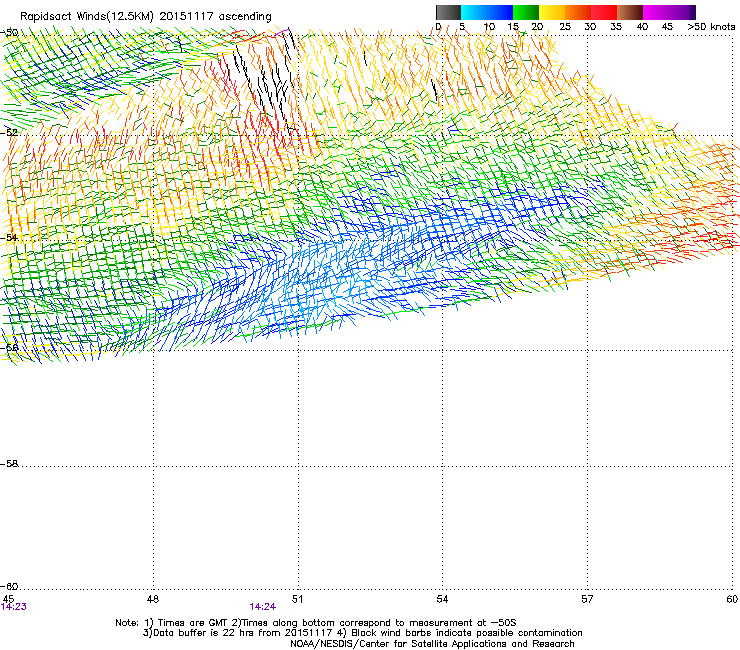Click longitude label '60' on bottom axis

coord(732,599)
